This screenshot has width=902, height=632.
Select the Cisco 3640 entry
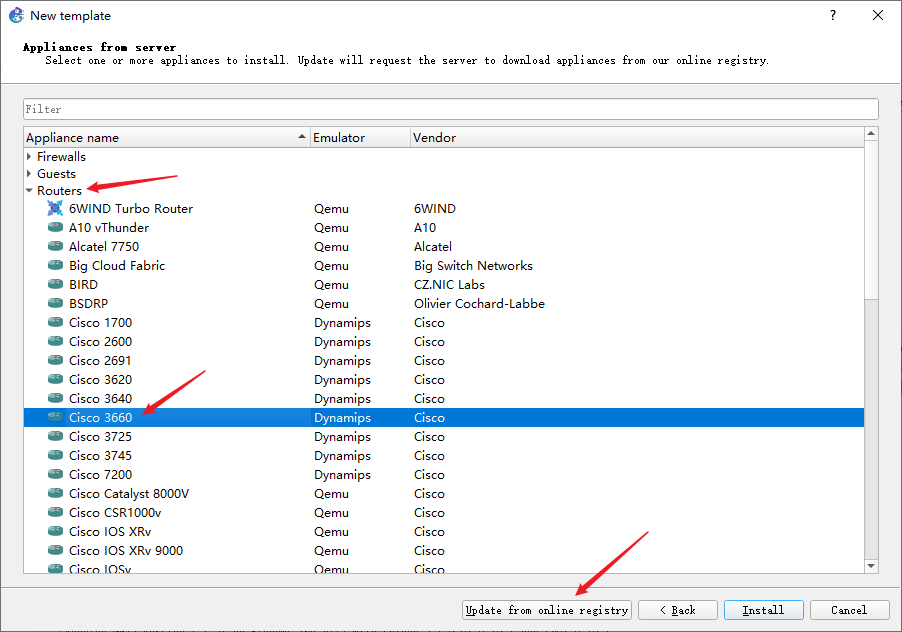(101, 398)
